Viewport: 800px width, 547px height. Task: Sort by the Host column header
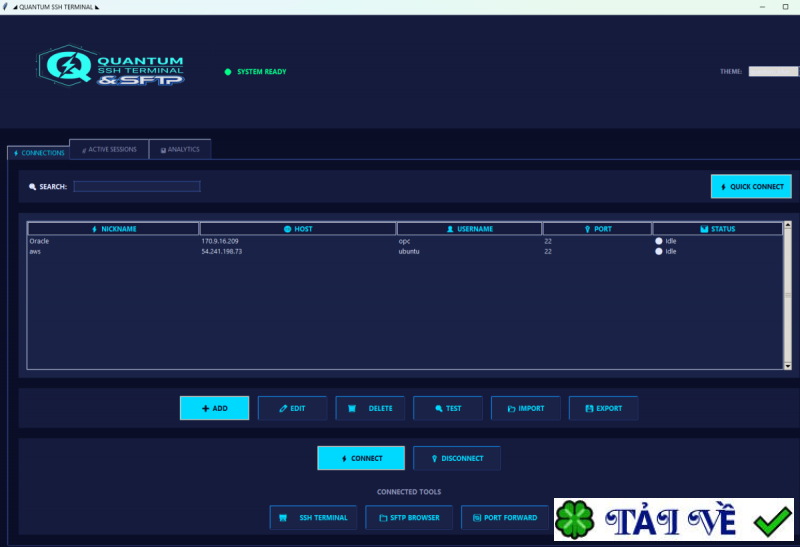pos(298,229)
